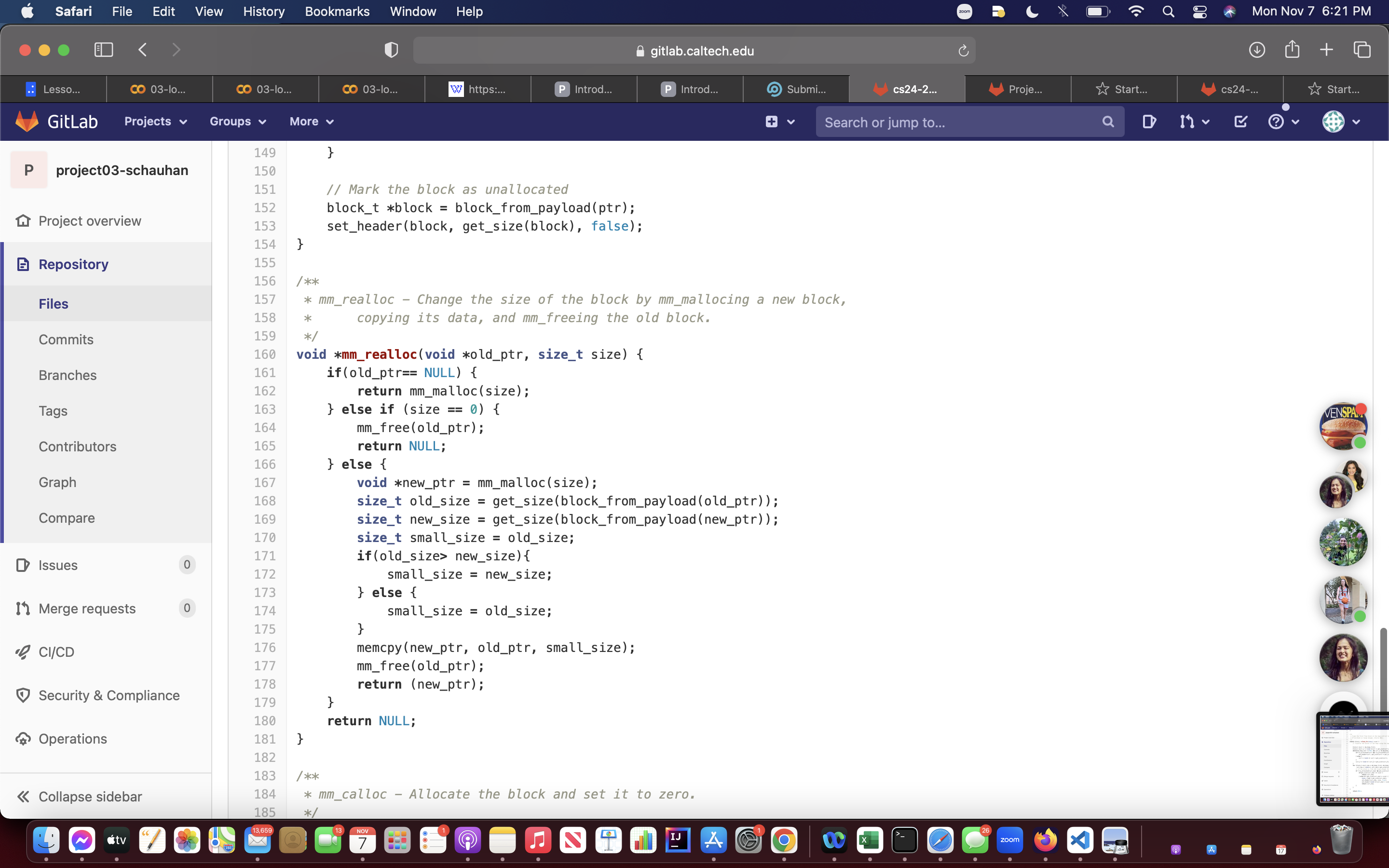The image size is (1389, 868).
Task: Open the Issues icon in the top navbar
Action: click(1148, 121)
